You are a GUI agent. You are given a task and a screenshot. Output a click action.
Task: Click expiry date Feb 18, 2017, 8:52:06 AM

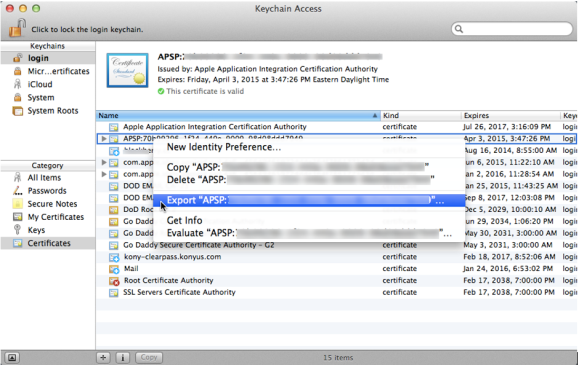click(x=509, y=256)
